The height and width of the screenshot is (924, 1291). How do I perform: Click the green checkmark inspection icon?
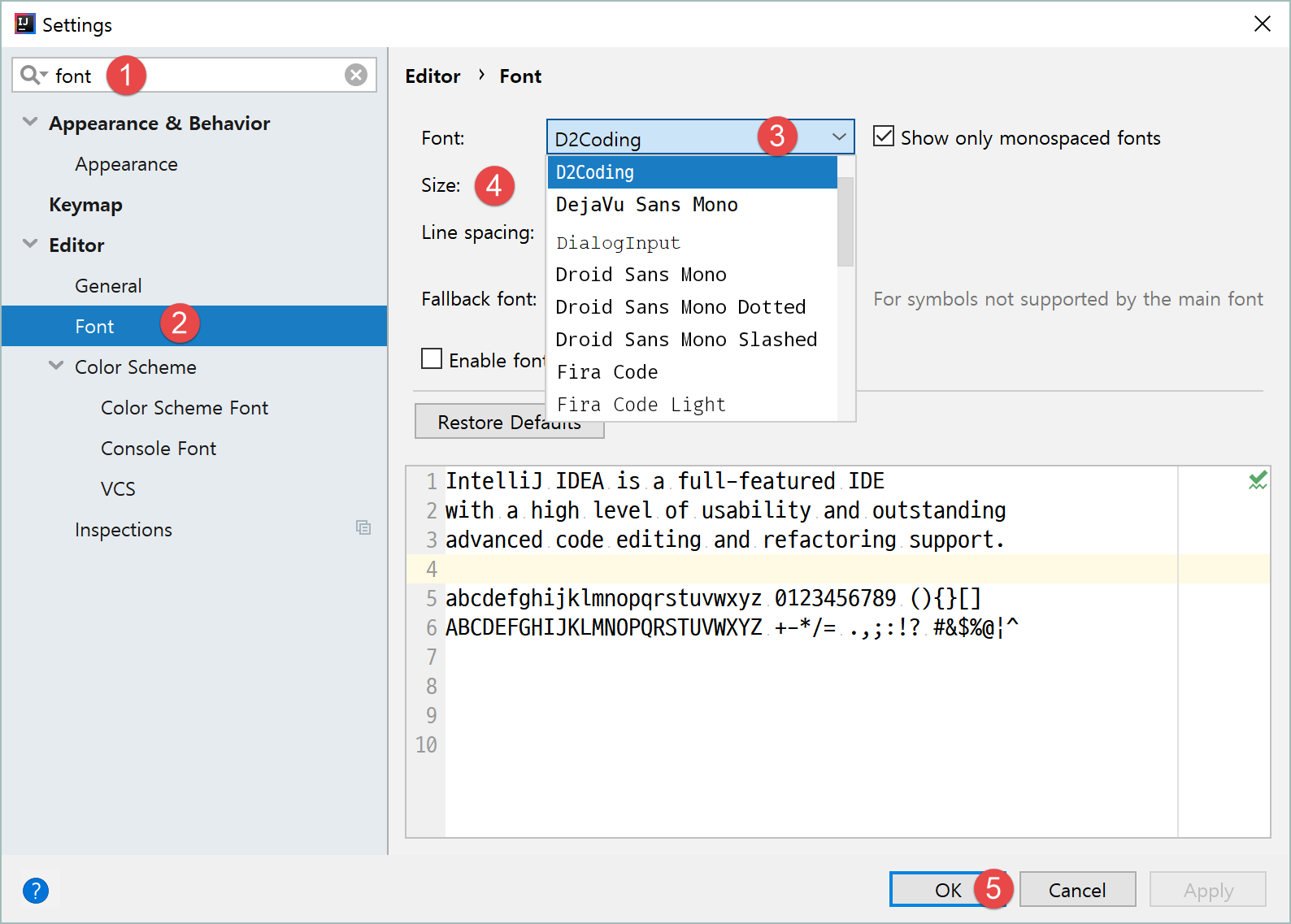click(x=1257, y=481)
